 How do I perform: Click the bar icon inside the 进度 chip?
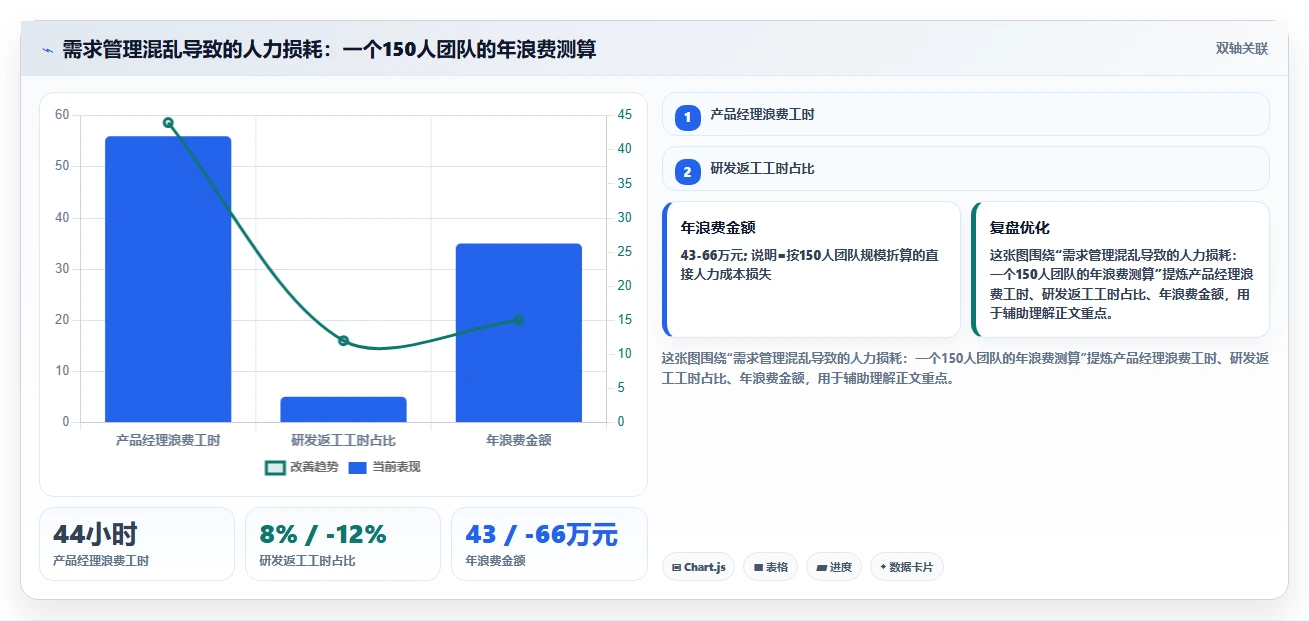(x=822, y=567)
